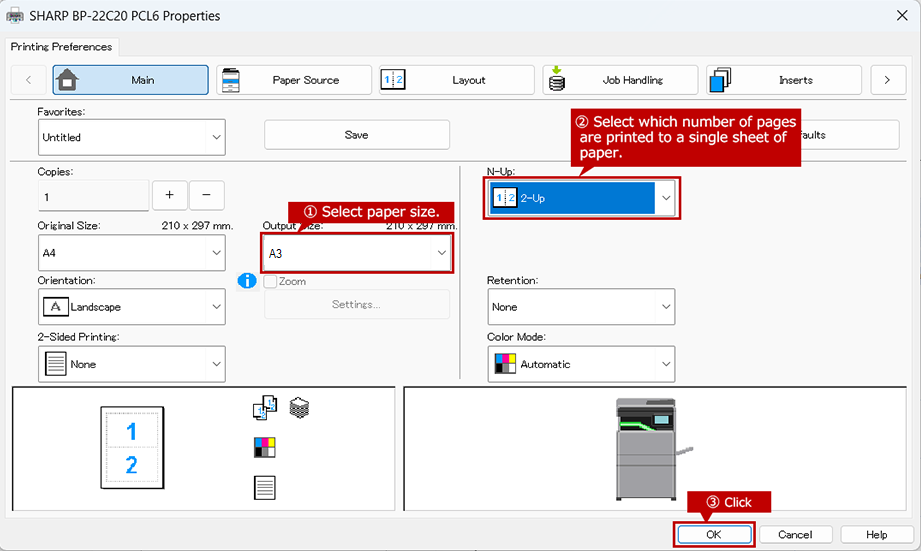
Task: Click the Cancel button
Action: [795, 535]
